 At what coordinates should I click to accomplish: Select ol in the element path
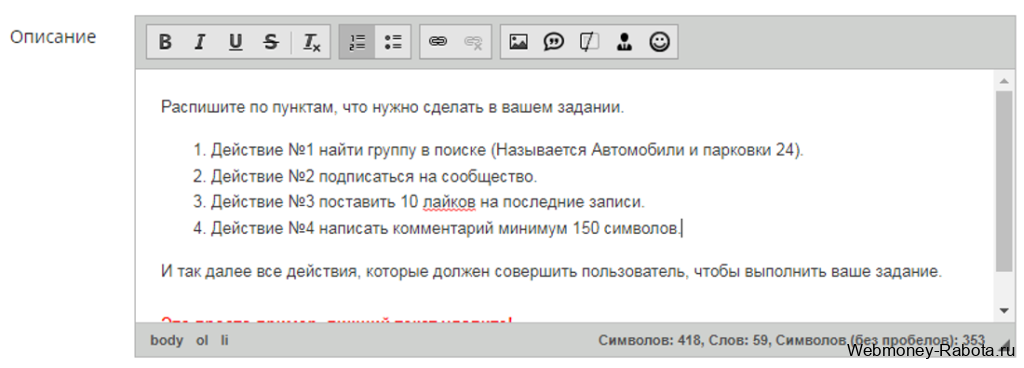[202, 340]
